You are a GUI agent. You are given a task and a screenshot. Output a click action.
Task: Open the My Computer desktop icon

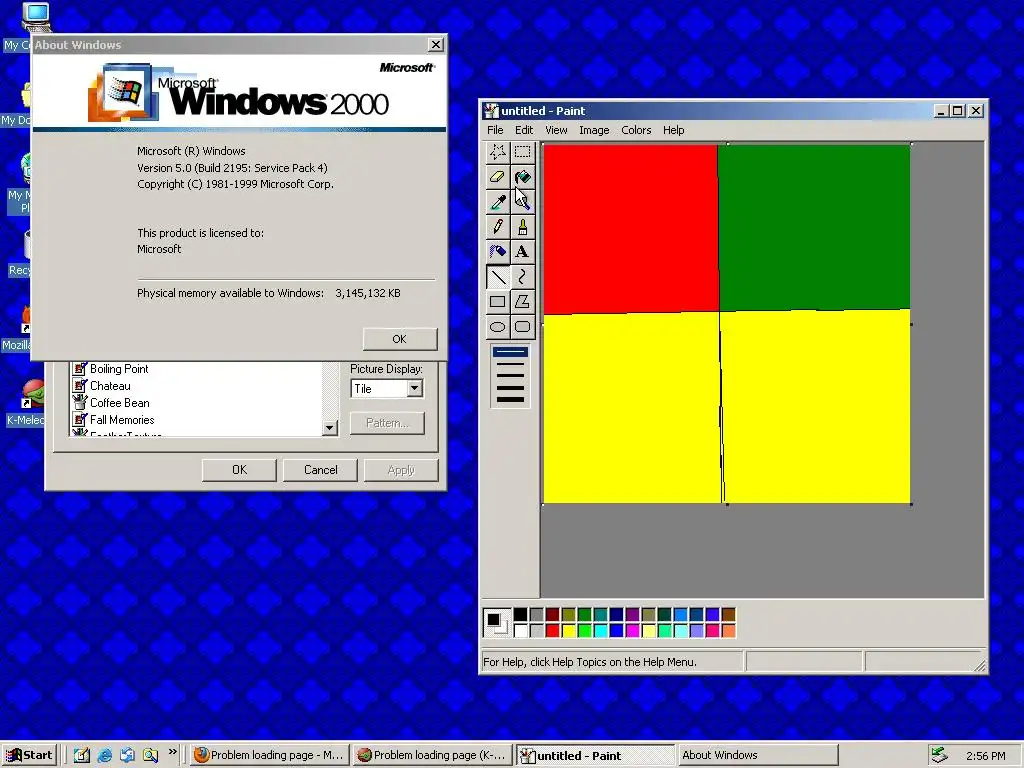click(37, 18)
